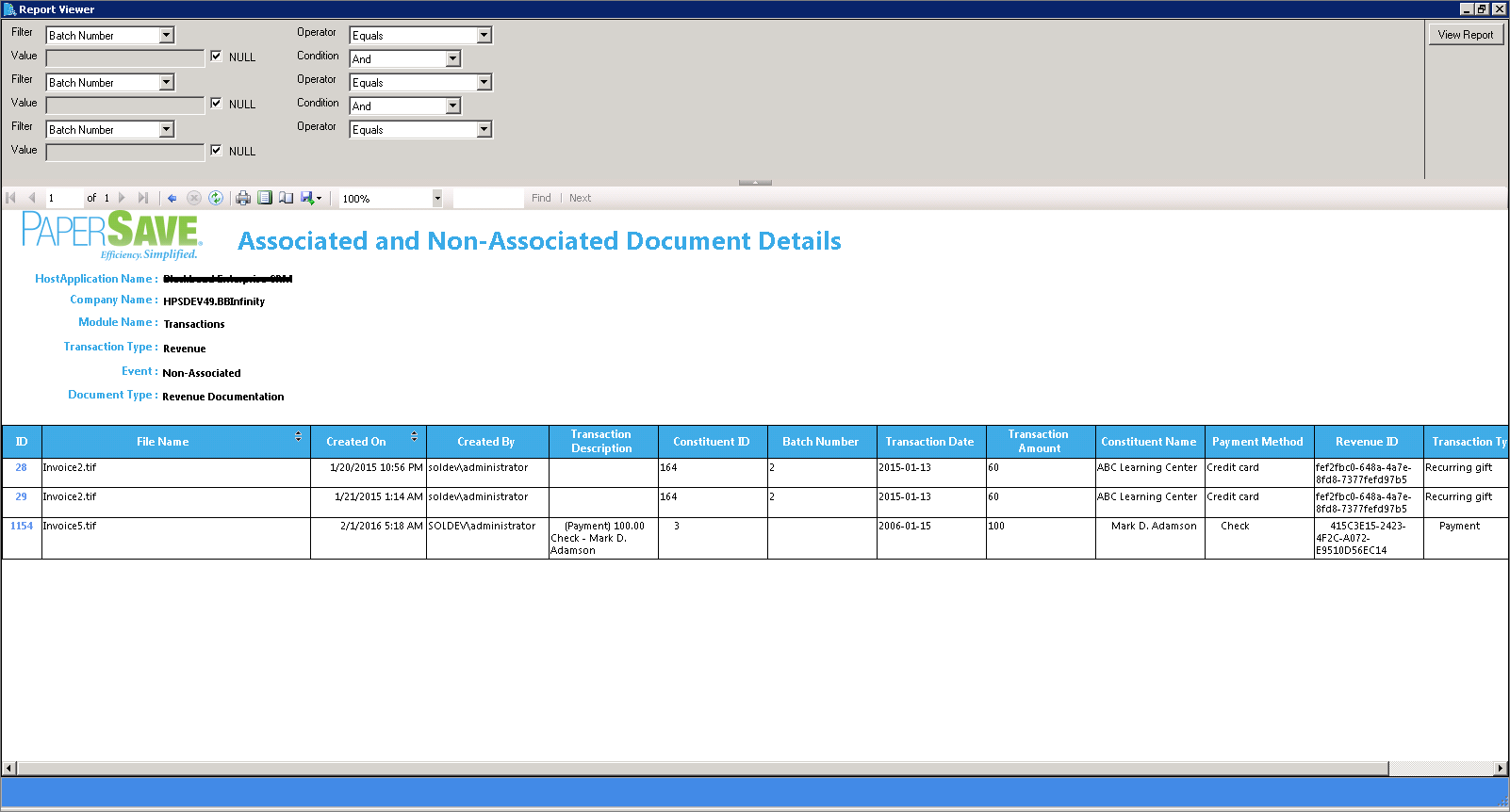The width and height of the screenshot is (1510, 812).
Task: Open document ID 1154 link
Action: click(x=22, y=526)
